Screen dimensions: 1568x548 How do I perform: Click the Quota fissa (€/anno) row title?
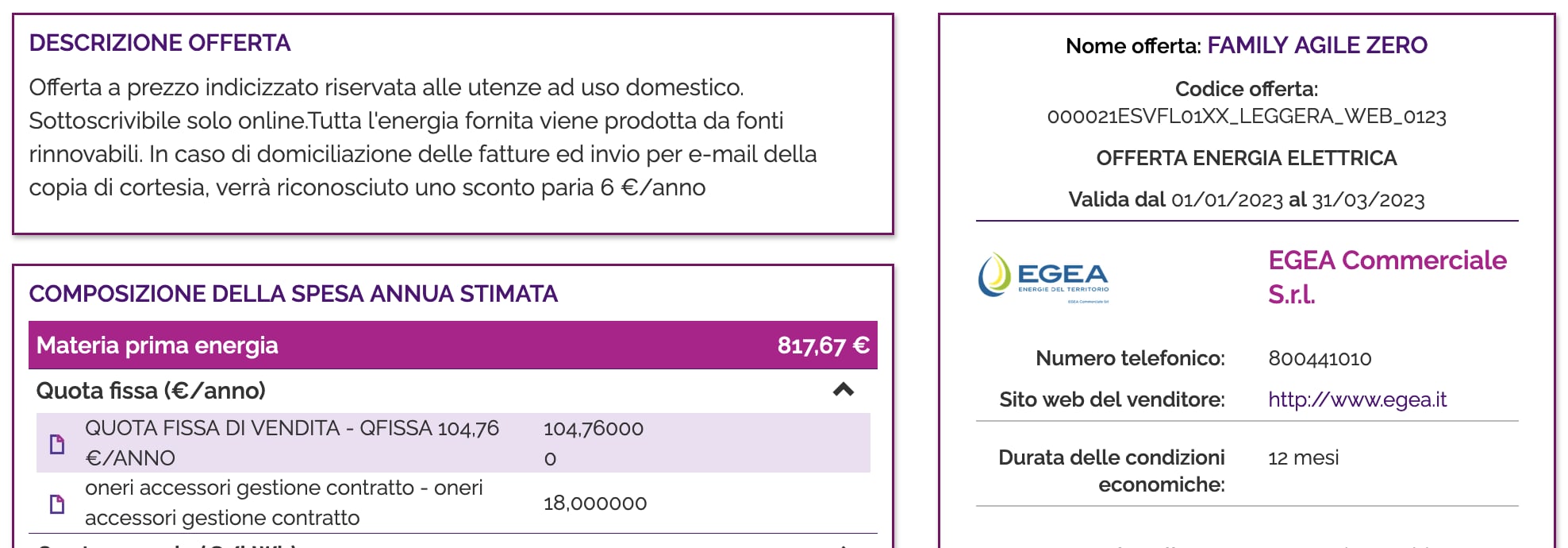click(x=151, y=391)
